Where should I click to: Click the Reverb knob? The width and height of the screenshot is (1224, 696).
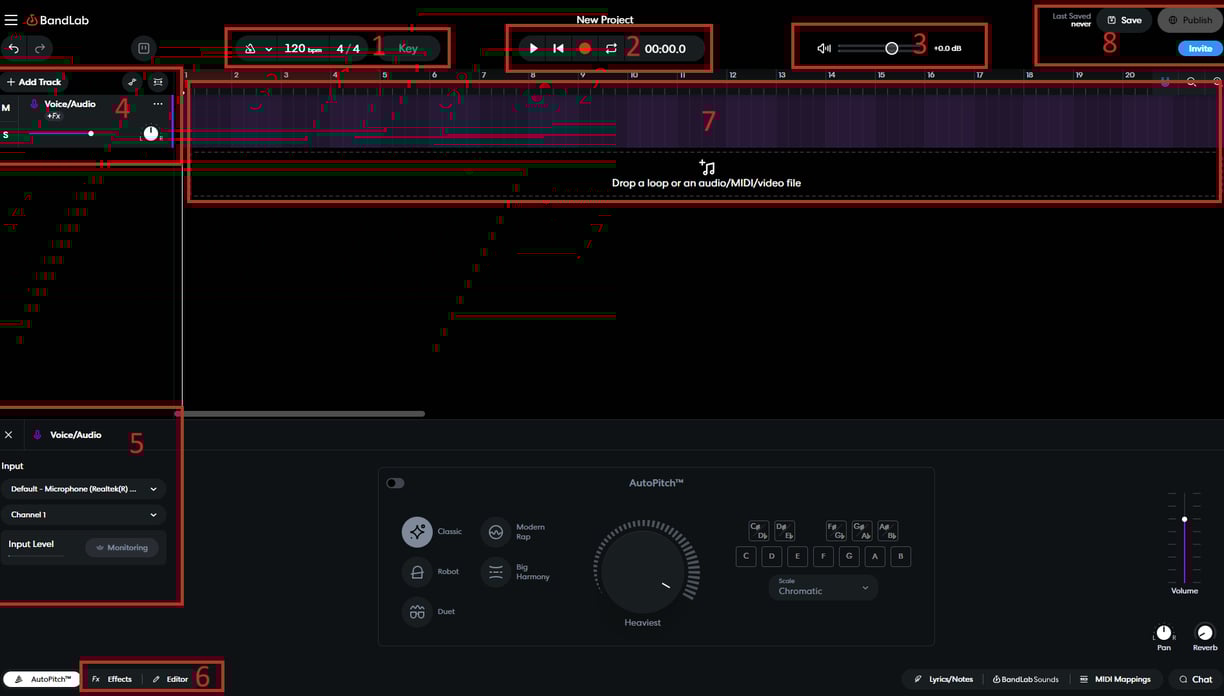pos(1205,632)
